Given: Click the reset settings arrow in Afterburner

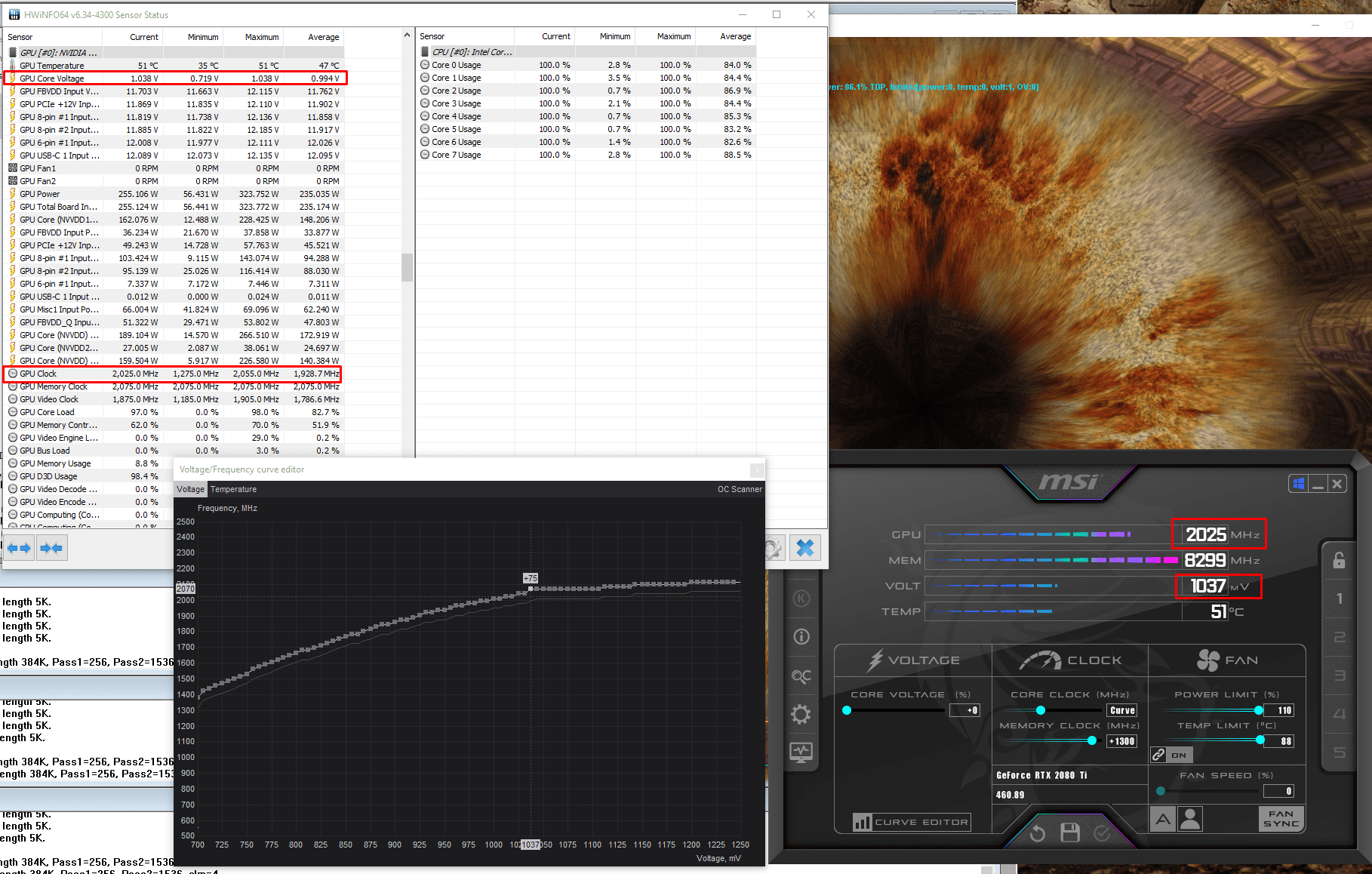Looking at the screenshot, I should (x=1038, y=833).
